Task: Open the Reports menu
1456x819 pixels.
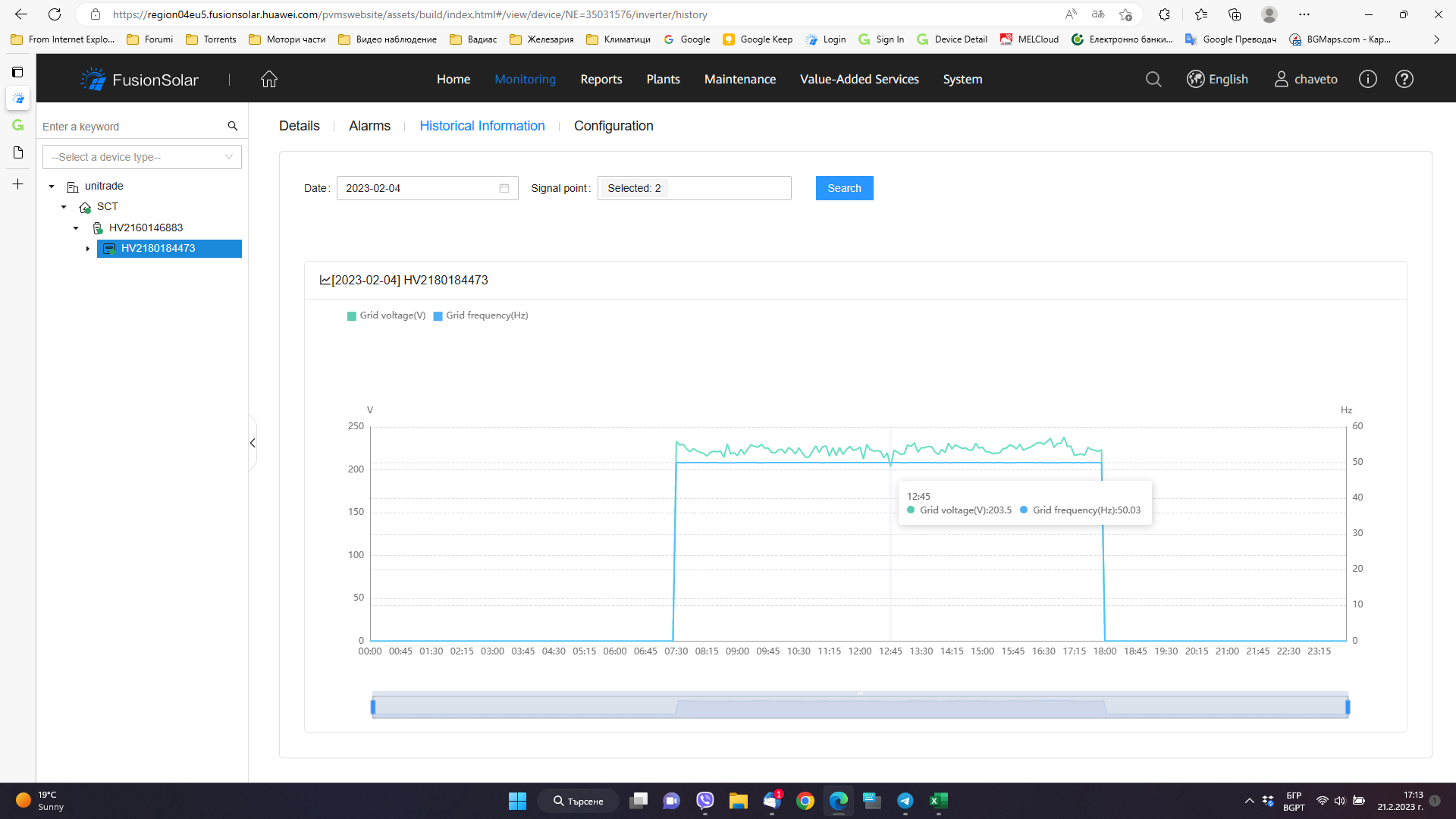Action: (x=601, y=79)
